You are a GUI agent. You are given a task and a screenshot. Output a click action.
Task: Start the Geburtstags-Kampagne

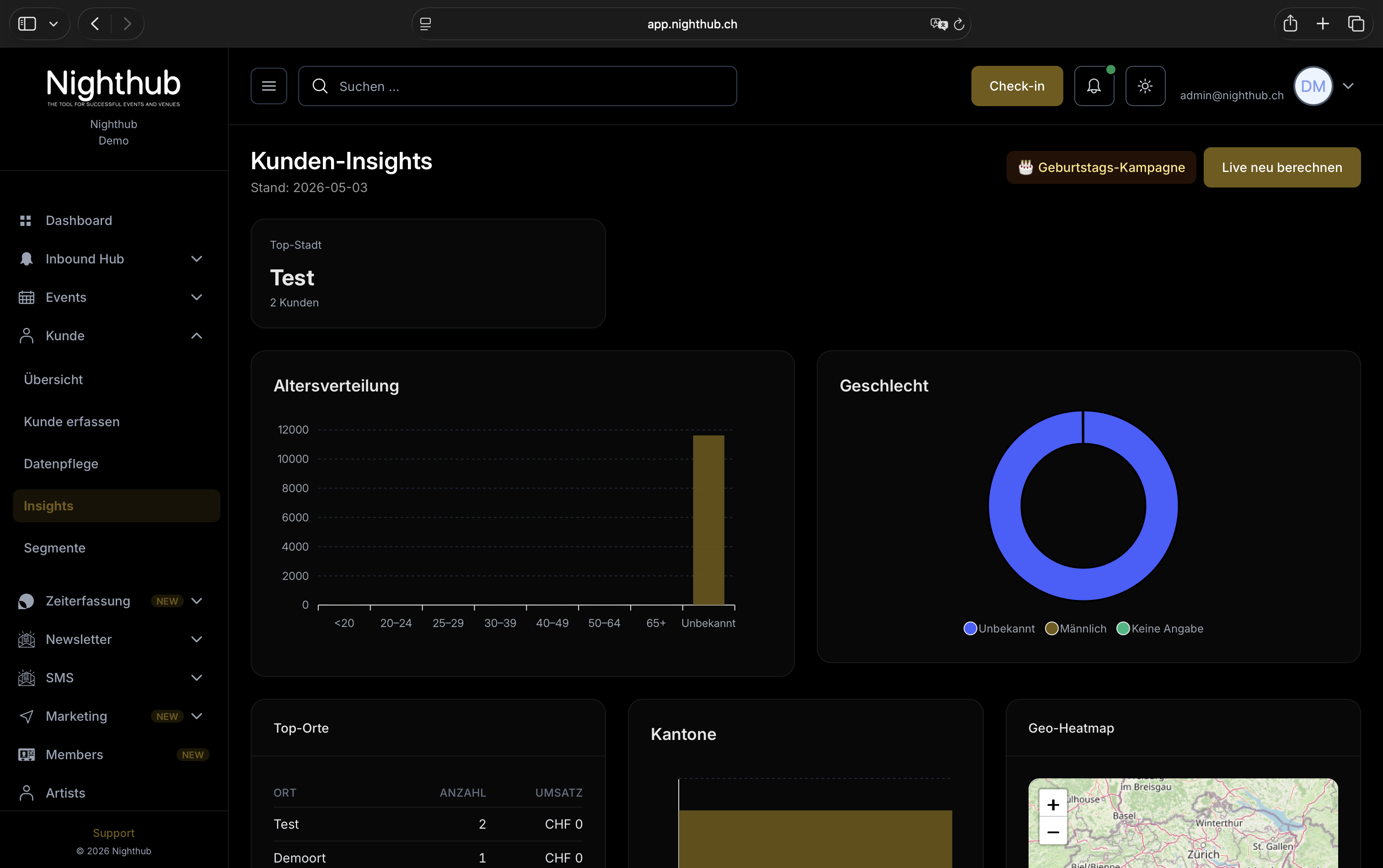coord(1101,167)
